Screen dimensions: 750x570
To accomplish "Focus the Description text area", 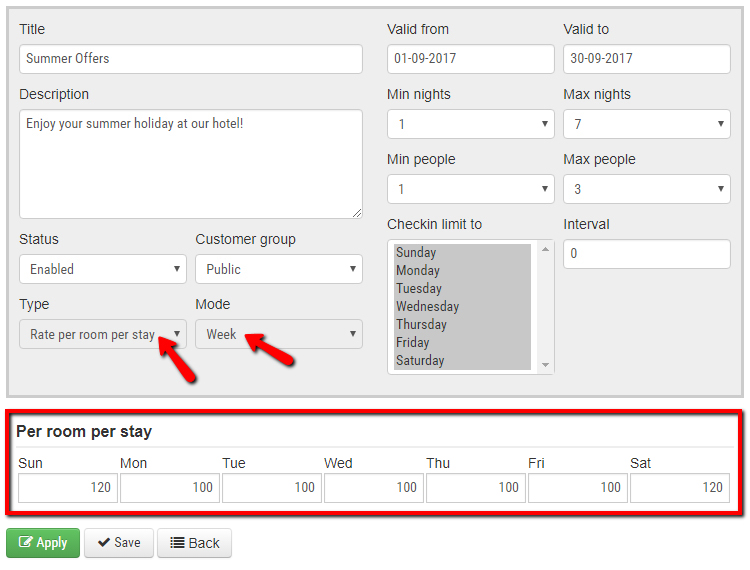I will click(x=190, y=163).
